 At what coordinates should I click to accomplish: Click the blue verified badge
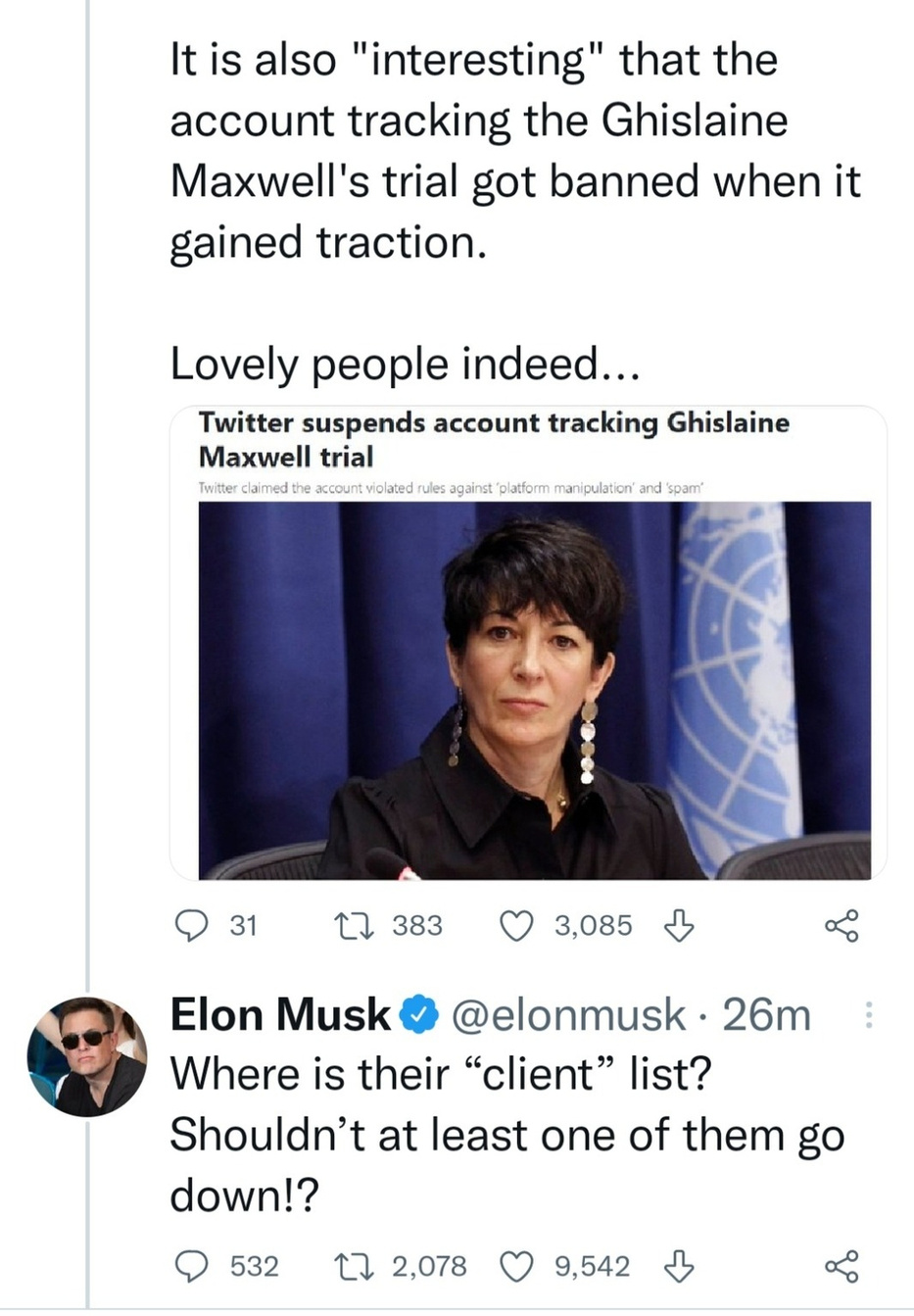pos(420,1015)
